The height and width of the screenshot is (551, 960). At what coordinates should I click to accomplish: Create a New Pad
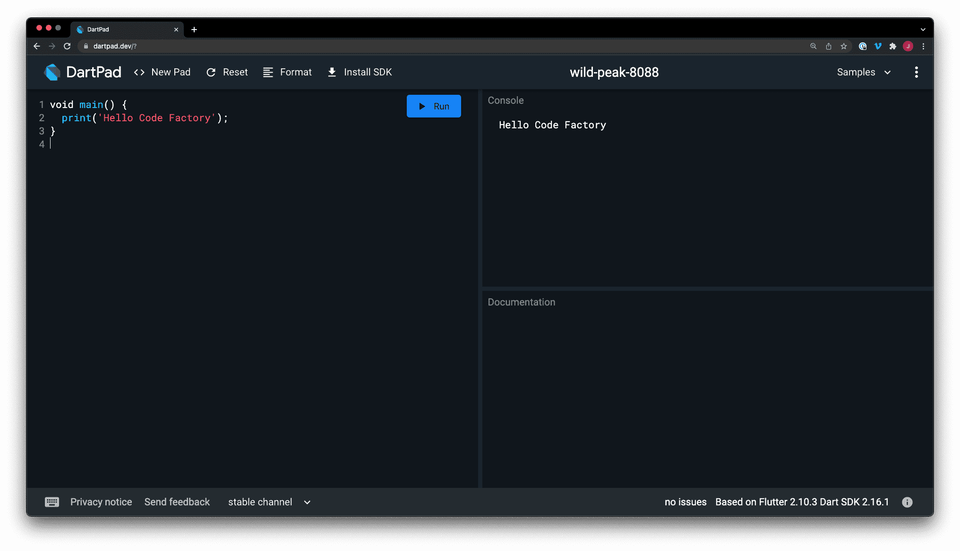click(x=162, y=72)
